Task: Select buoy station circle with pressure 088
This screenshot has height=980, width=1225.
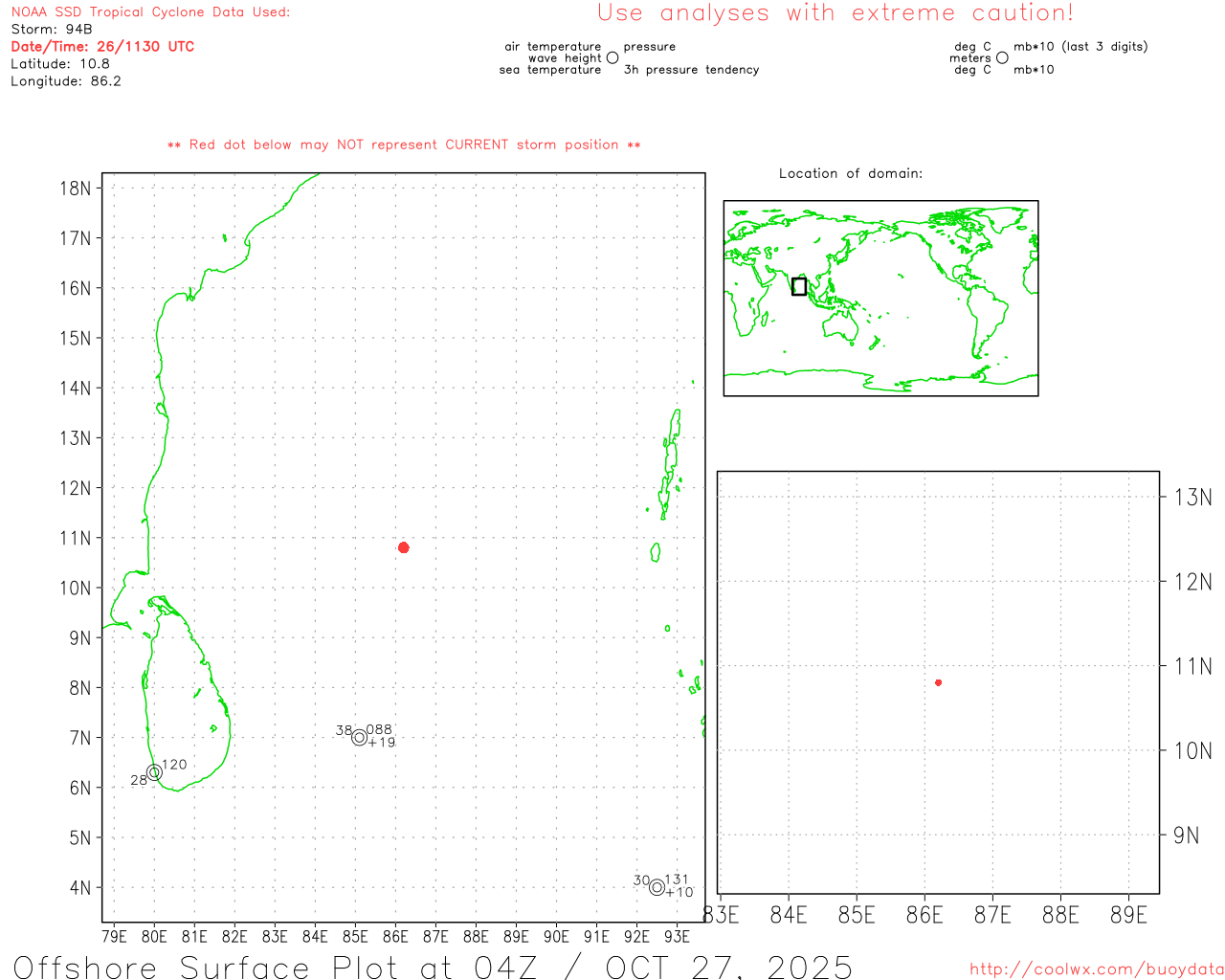Action: 359,737
